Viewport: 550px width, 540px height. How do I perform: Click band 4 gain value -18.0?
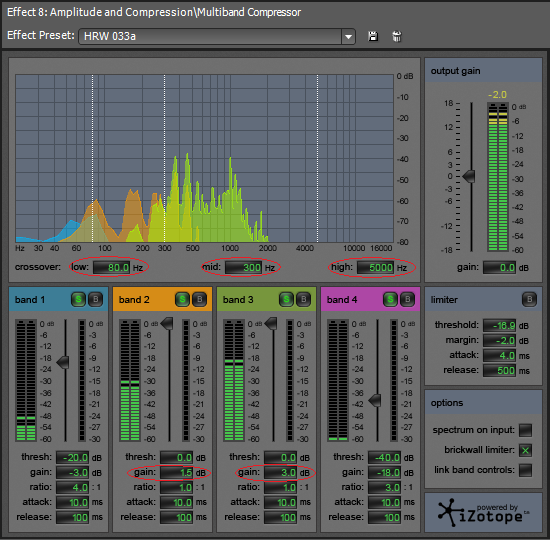384,473
